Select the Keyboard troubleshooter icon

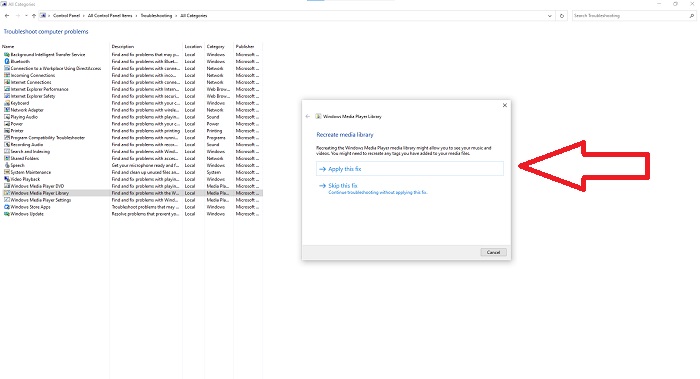click(x=7, y=103)
